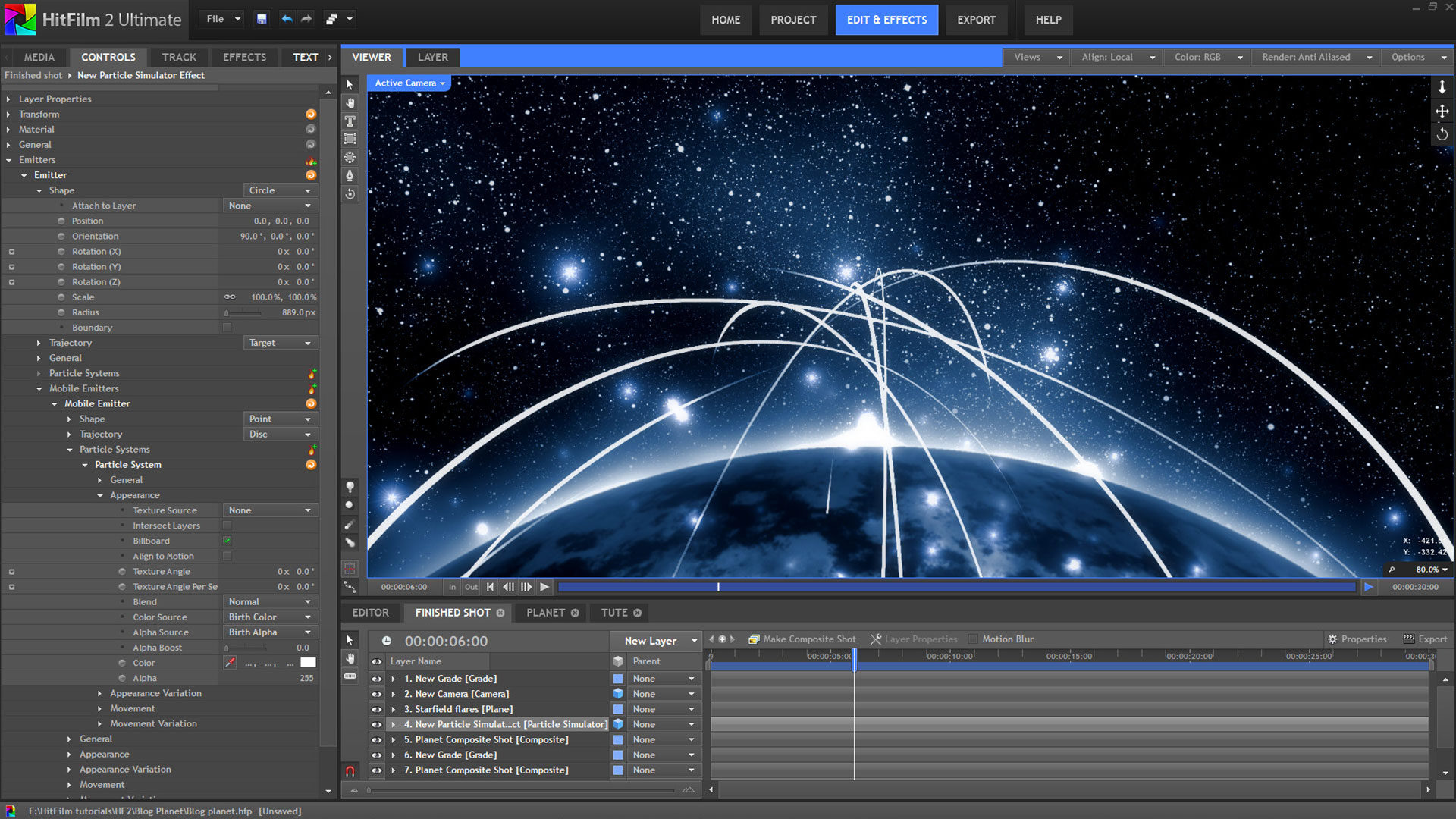This screenshot has height=819, width=1456.
Task: Switch to the LAYER tab in viewer panel
Action: pyautogui.click(x=434, y=57)
